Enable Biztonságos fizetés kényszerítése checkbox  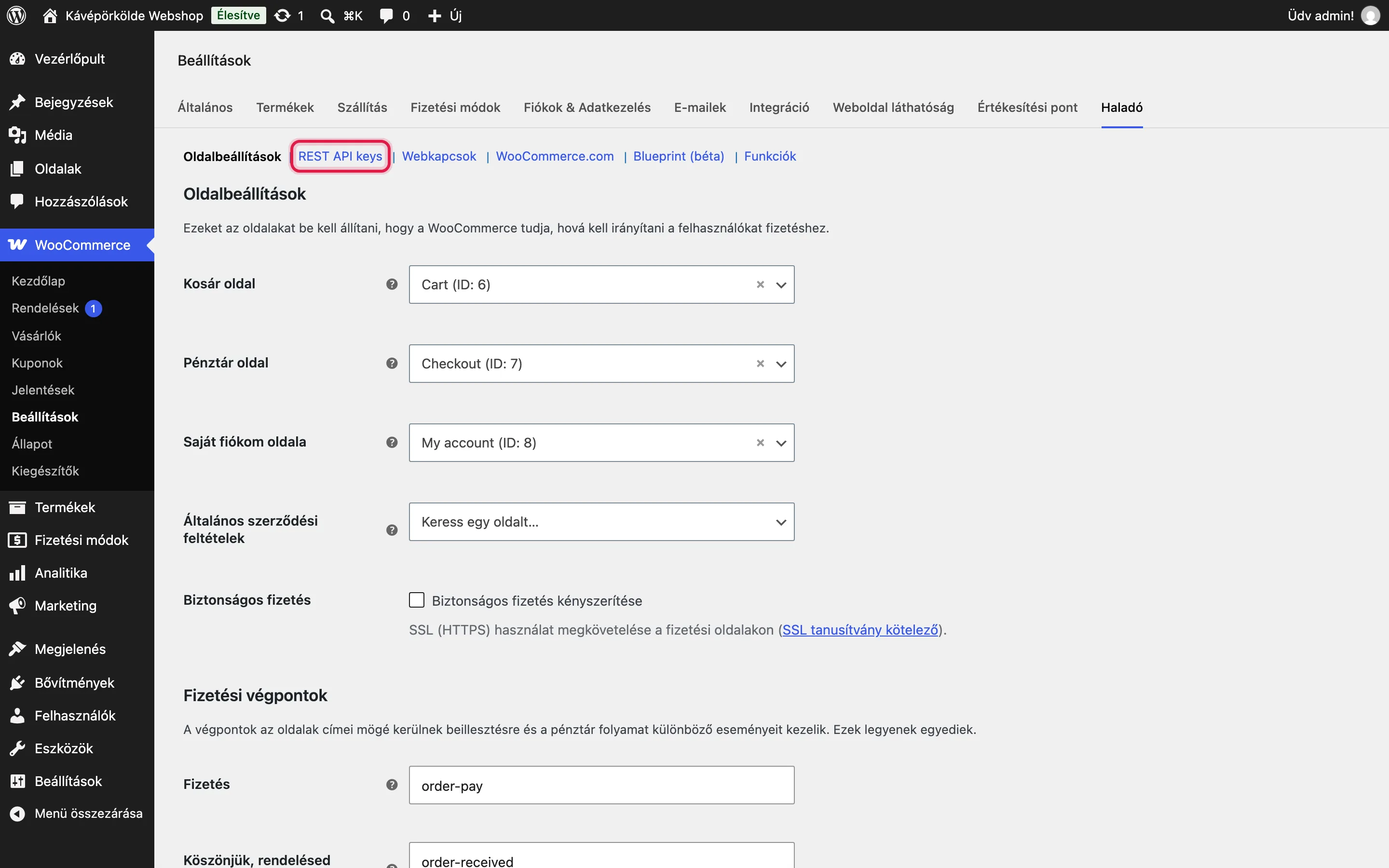pyautogui.click(x=417, y=600)
